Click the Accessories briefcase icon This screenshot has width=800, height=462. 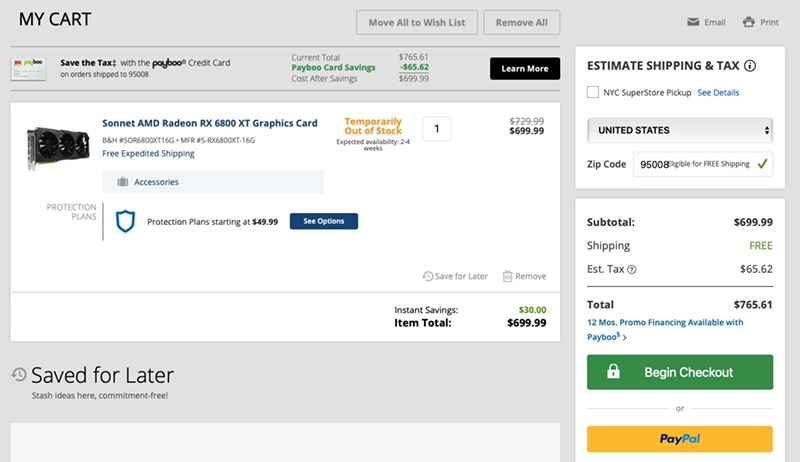pyautogui.click(x=122, y=182)
